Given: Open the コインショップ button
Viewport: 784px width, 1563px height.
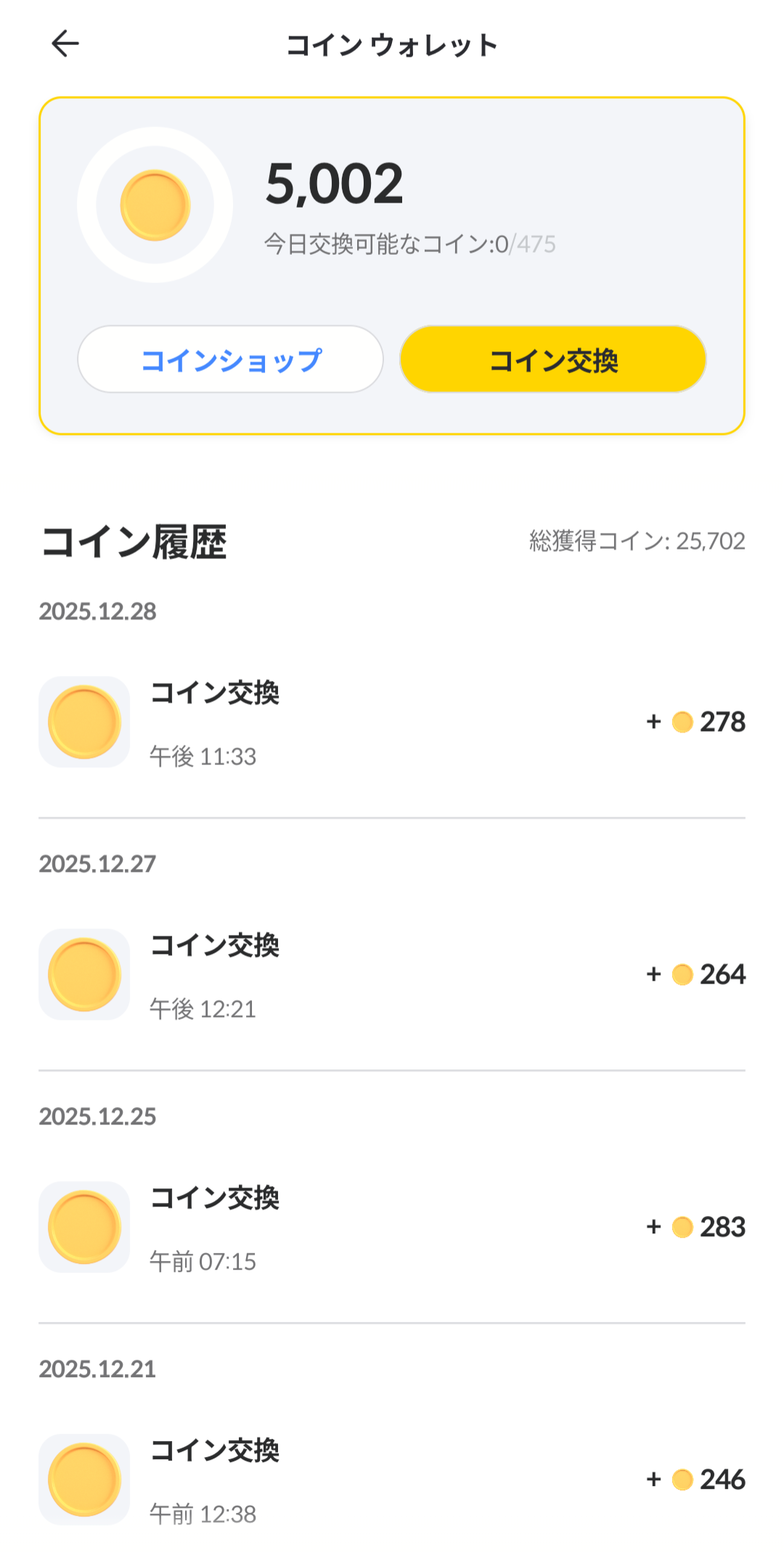Looking at the screenshot, I should 230,359.
